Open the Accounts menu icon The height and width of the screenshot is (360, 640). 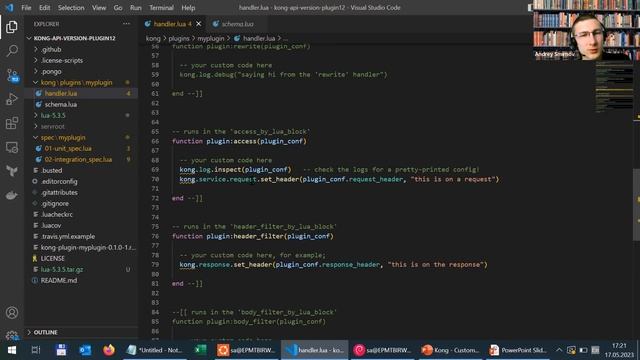(x=12, y=313)
